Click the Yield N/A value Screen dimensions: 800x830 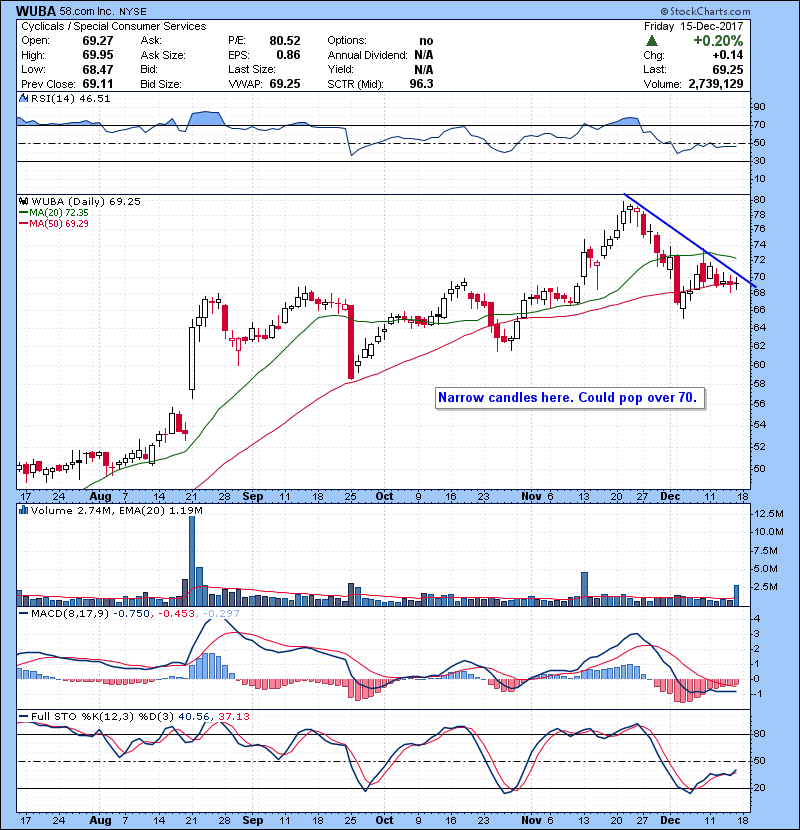[x=424, y=69]
